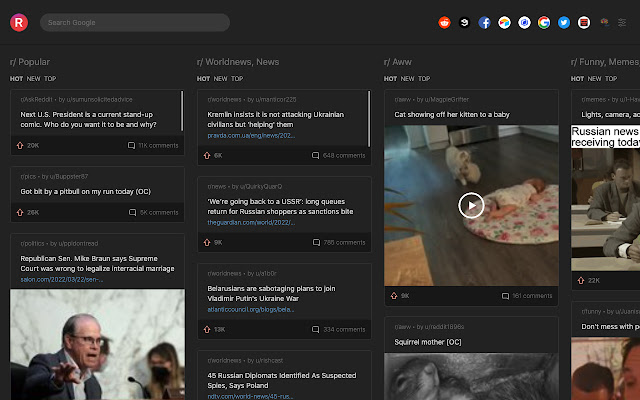Switch to HOT tab under r/ Aww
The width and height of the screenshot is (640, 400).
click(390, 78)
